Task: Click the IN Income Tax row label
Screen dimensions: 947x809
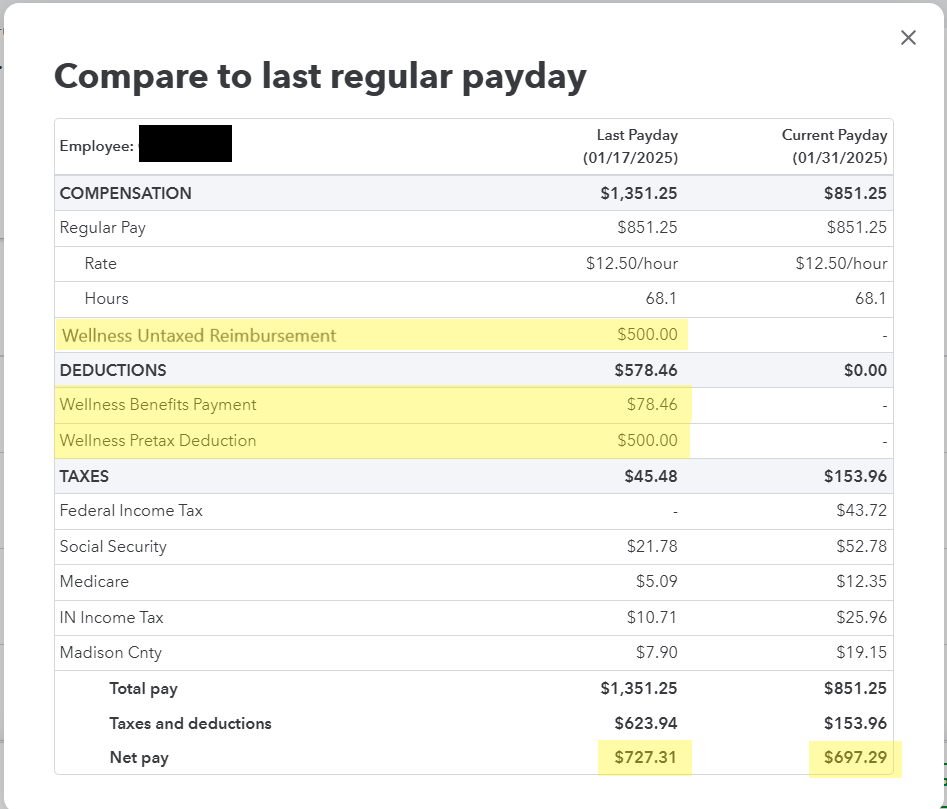Action: [x=111, y=617]
